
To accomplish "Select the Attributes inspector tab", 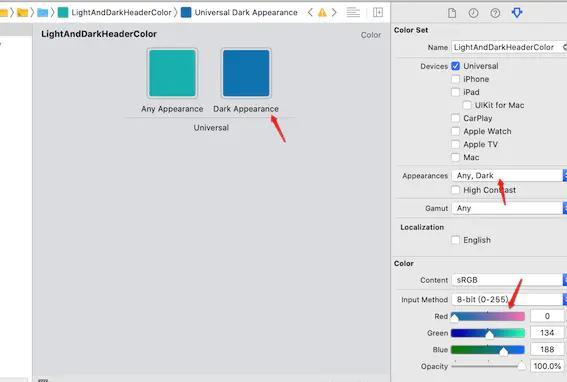I will 517,13.
